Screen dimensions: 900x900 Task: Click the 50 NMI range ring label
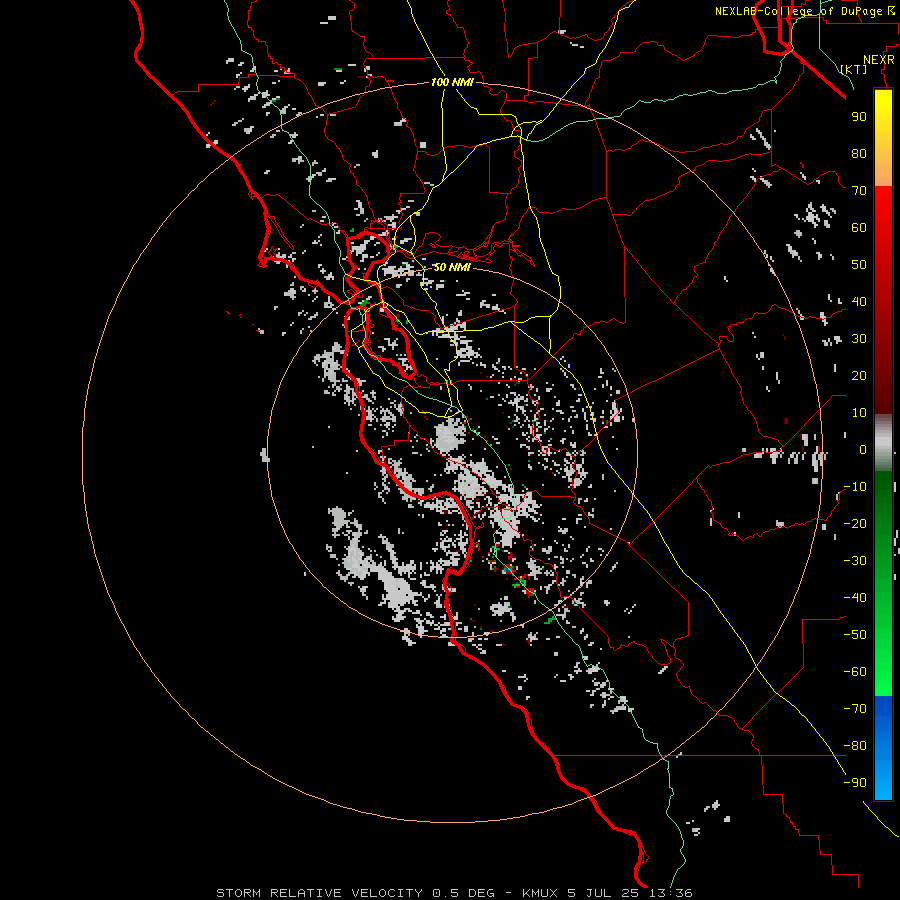[451, 267]
